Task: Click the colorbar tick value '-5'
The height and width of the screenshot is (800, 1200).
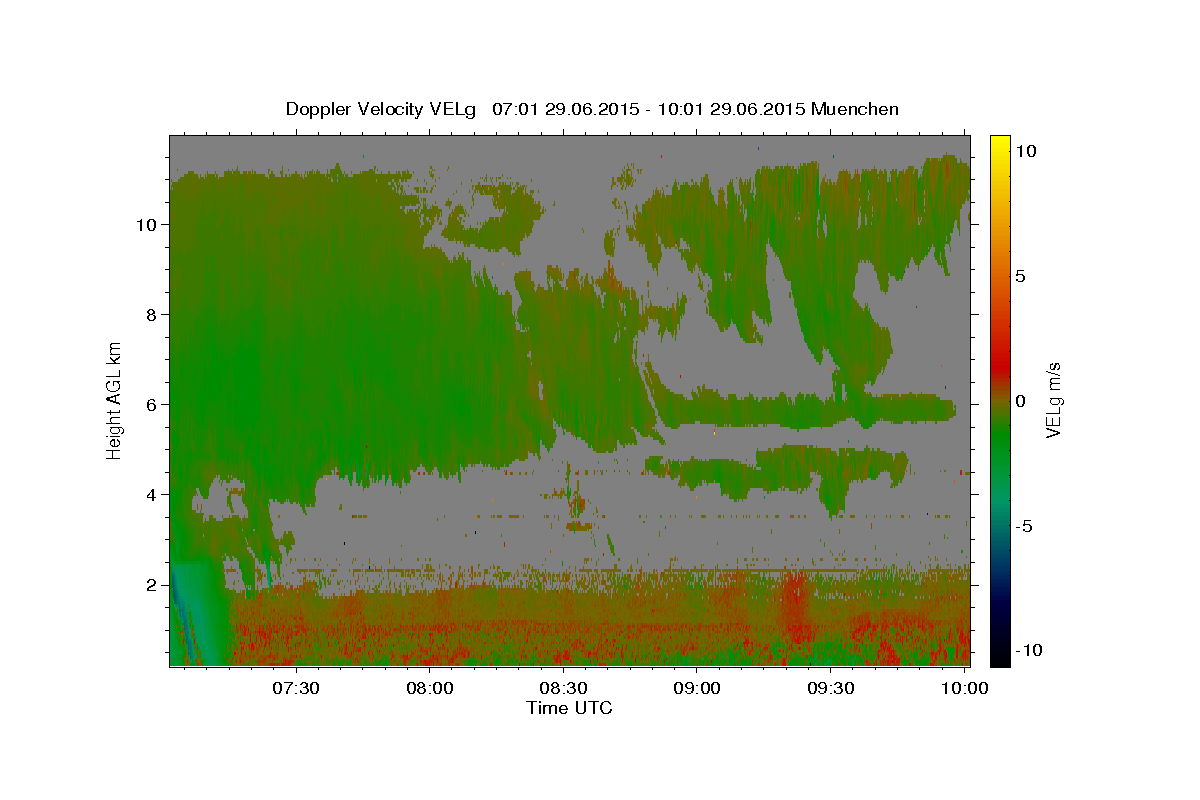Action: click(x=1024, y=526)
